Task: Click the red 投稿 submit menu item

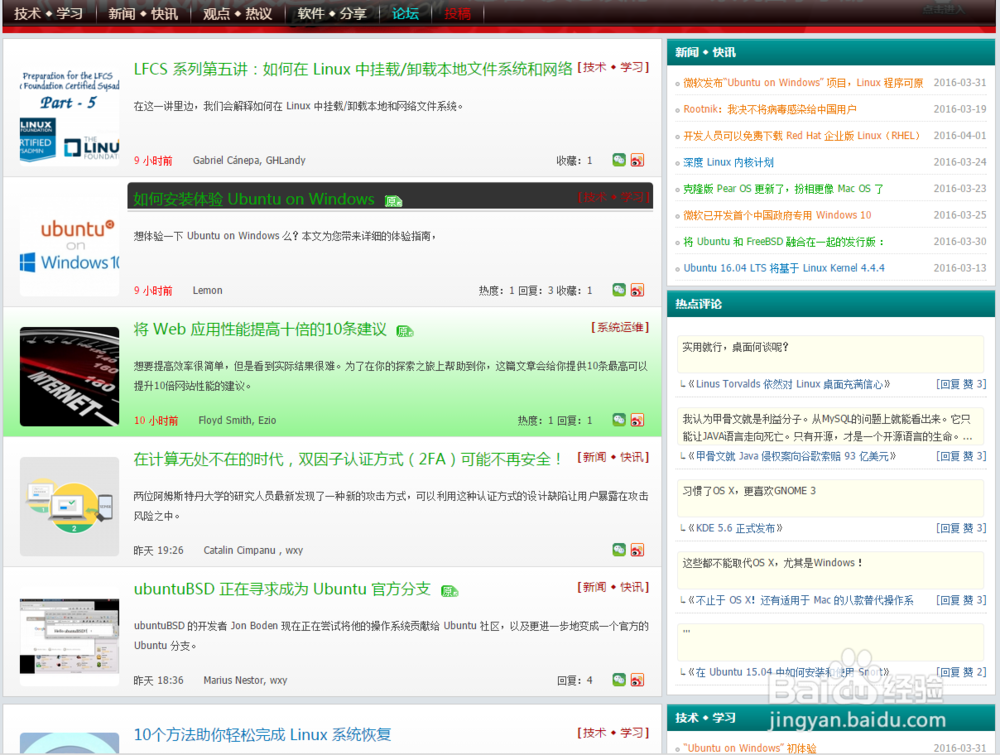Action: (457, 13)
